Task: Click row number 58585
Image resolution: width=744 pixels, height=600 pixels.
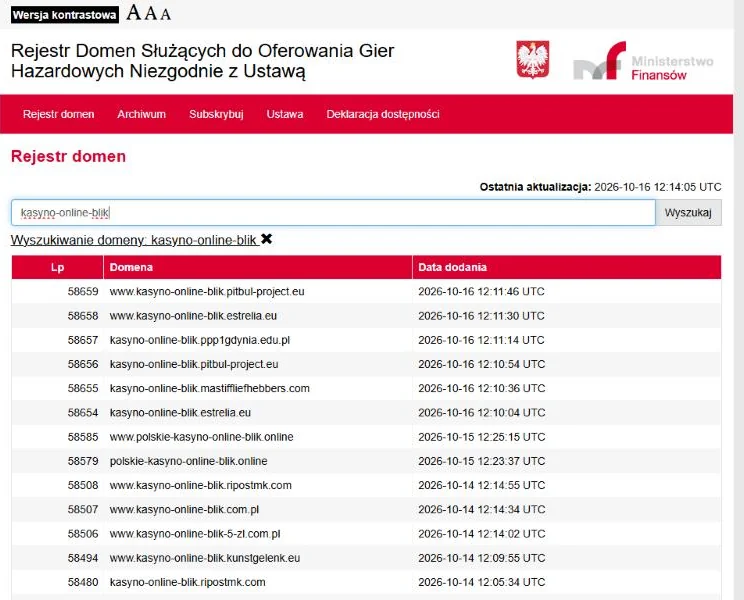Action: (x=83, y=437)
